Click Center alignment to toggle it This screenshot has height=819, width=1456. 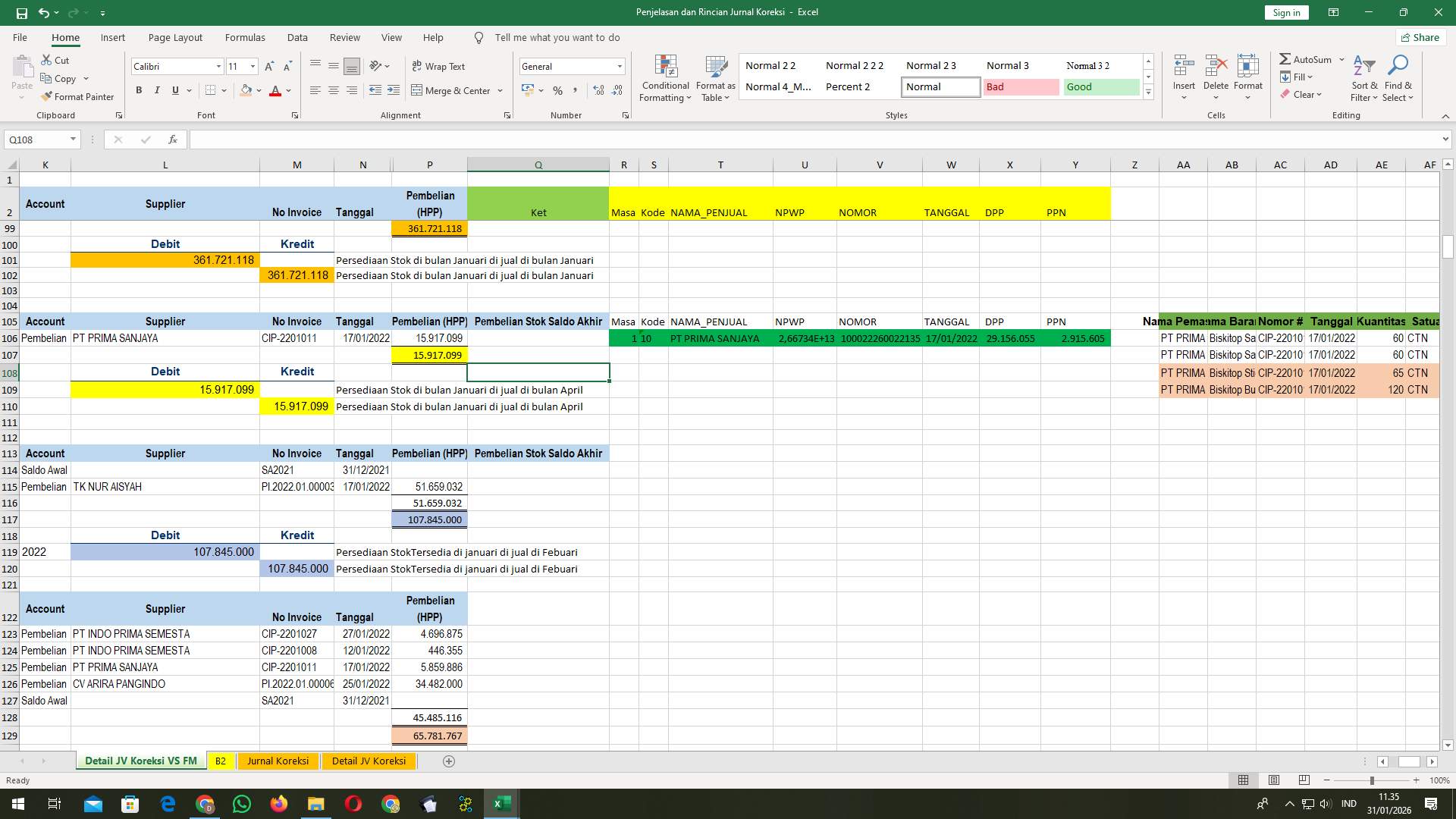click(x=334, y=90)
